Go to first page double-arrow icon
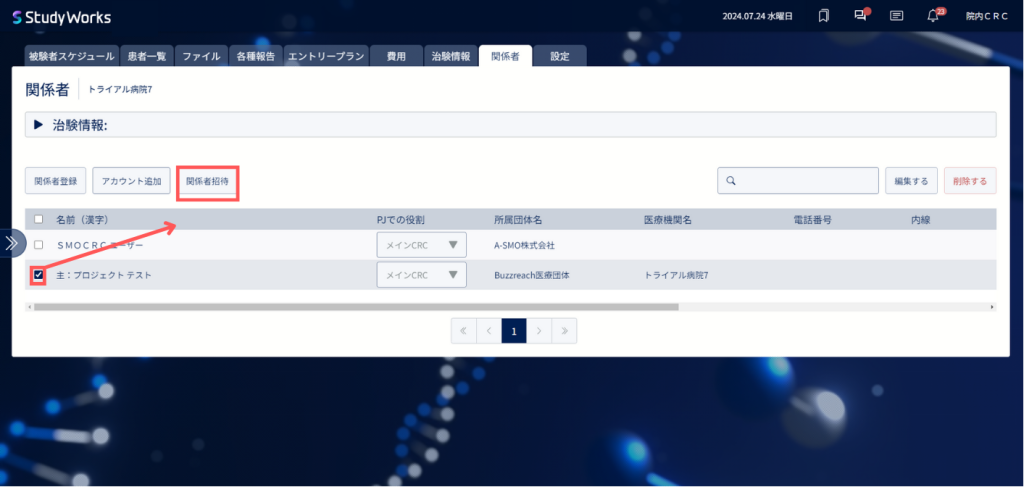The image size is (1024, 487). (464, 331)
